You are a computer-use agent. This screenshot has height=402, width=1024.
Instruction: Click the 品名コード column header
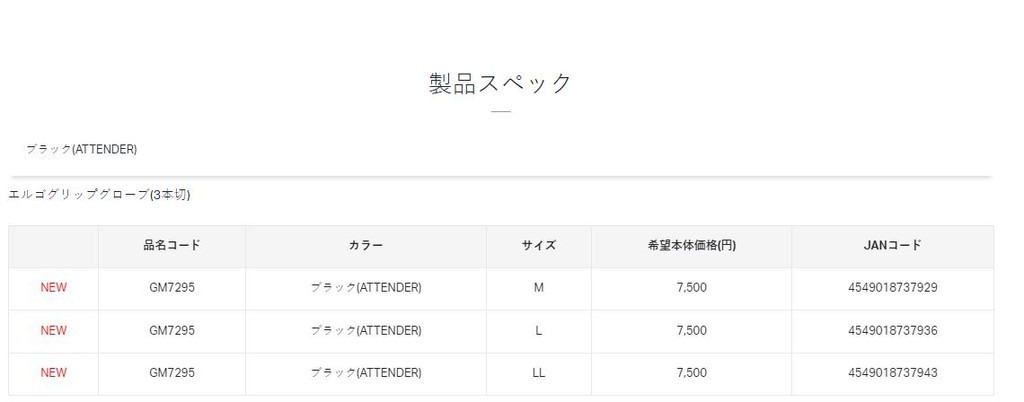point(172,245)
